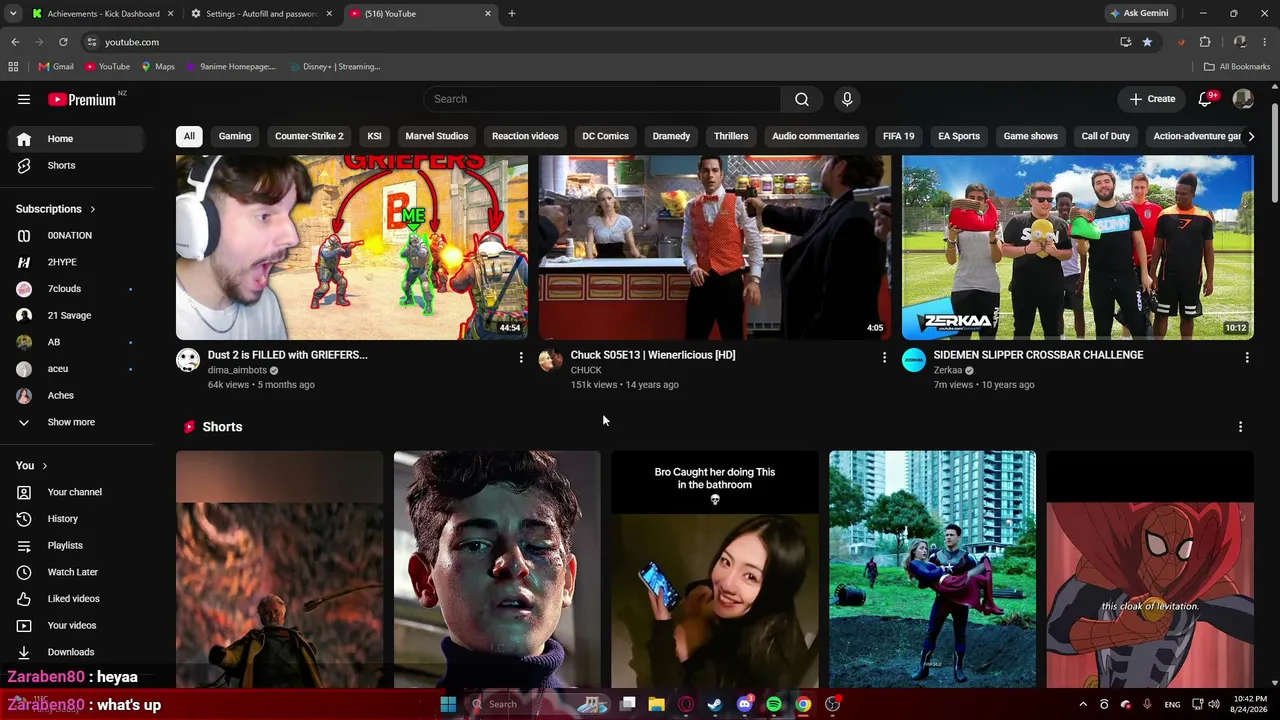Open Watch Later playlist
The image size is (1280, 720).
coord(78,572)
